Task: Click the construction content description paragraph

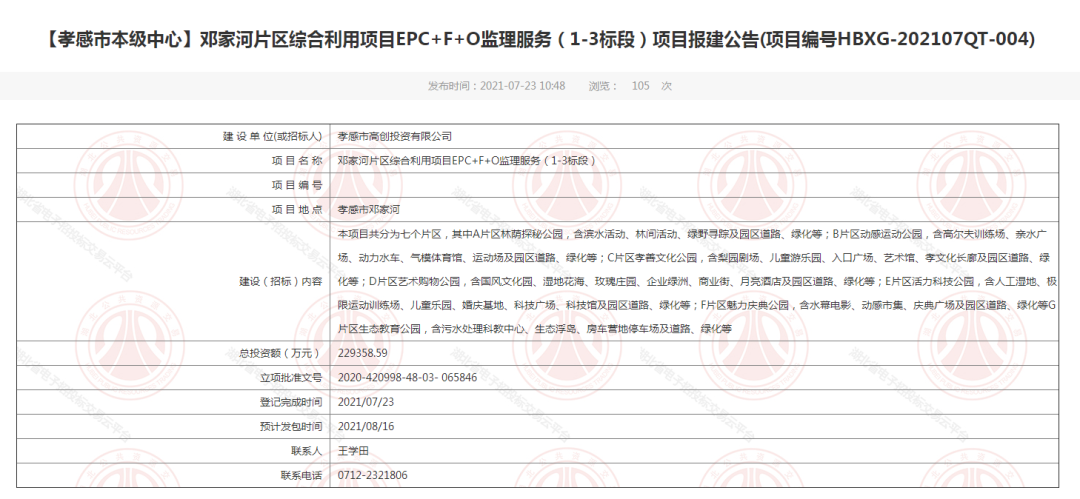Action: click(x=696, y=281)
